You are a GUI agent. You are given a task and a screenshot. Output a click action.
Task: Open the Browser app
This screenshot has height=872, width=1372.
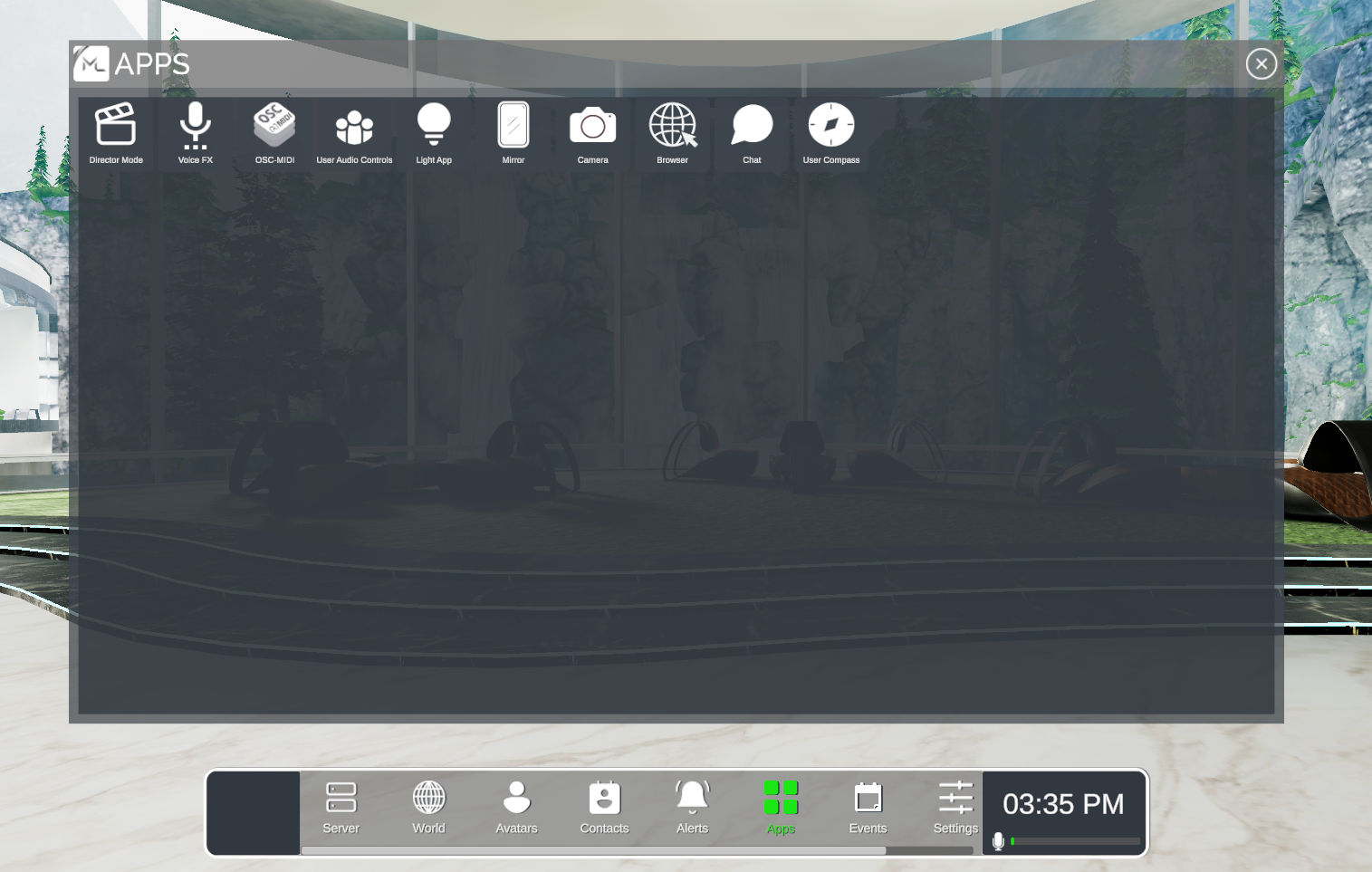[673, 133]
